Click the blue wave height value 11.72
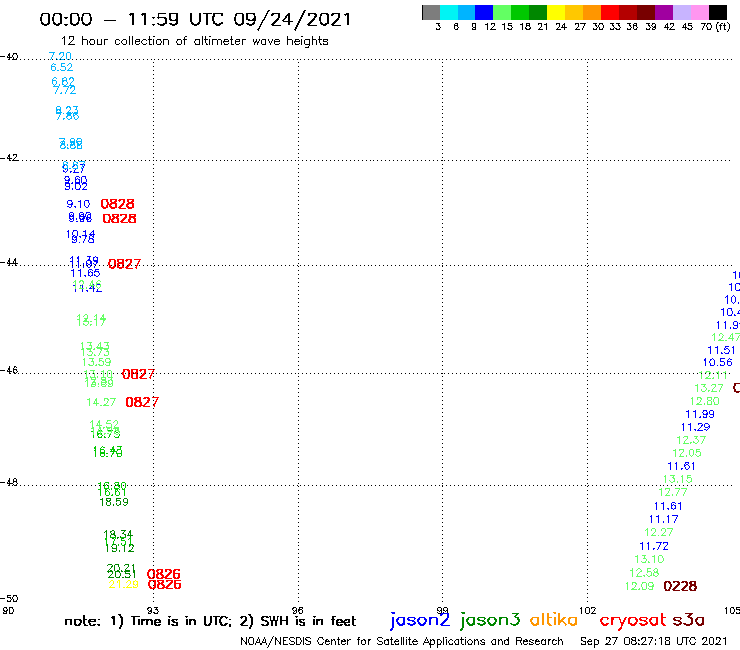The image size is (740, 650). [654, 547]
